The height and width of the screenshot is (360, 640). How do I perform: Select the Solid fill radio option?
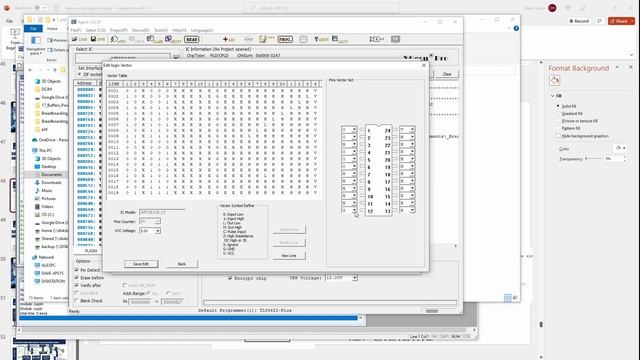coord(558,106)
